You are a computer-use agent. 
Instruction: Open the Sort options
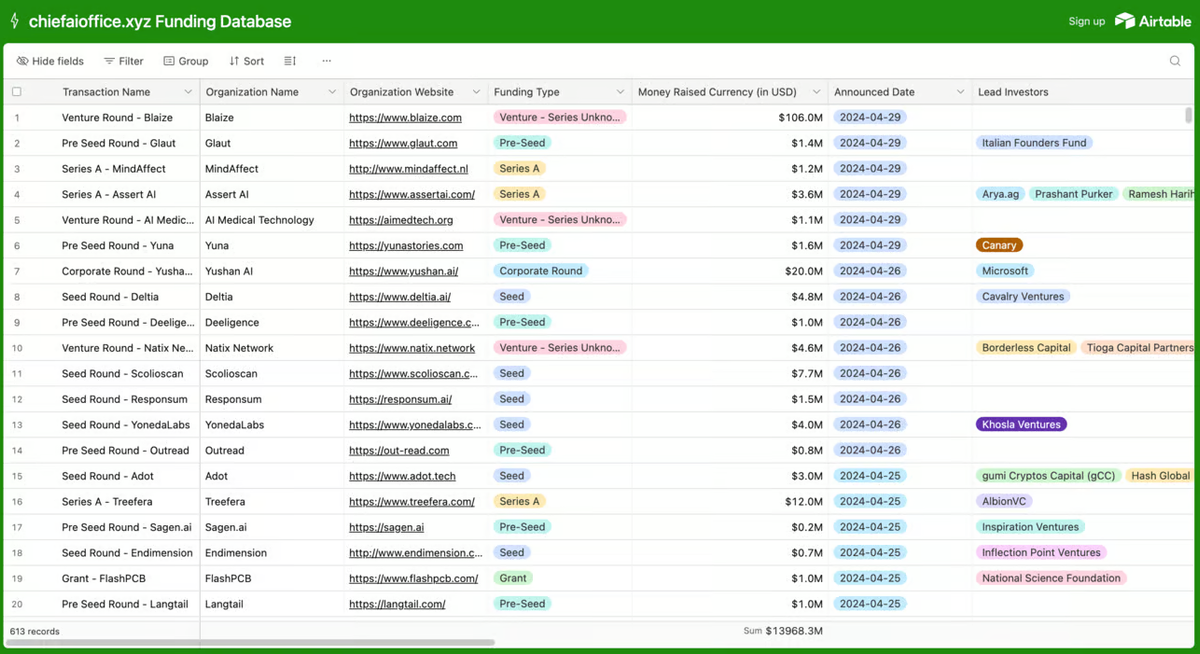click(246, 61)
